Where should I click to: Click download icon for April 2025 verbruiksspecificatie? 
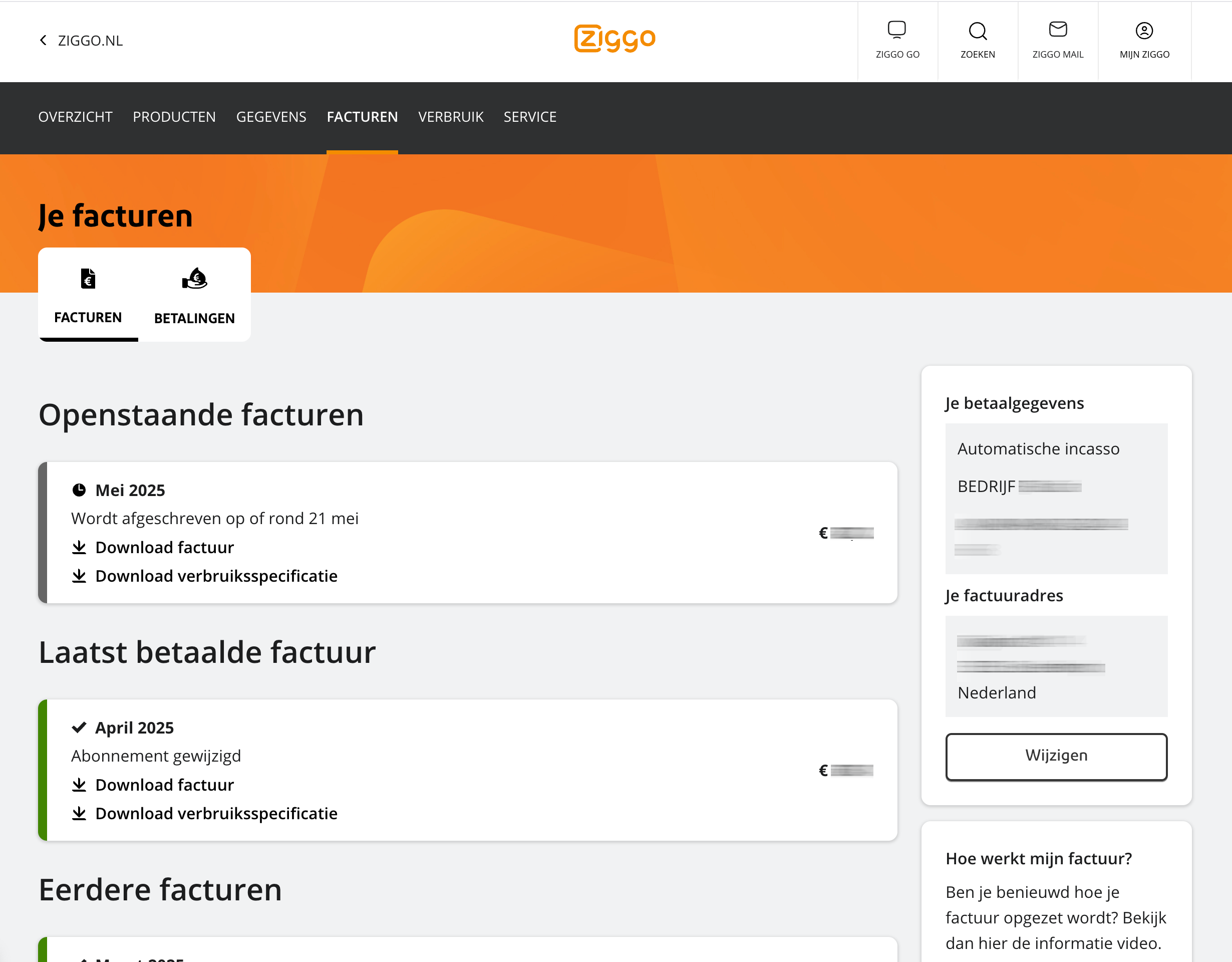79,814
